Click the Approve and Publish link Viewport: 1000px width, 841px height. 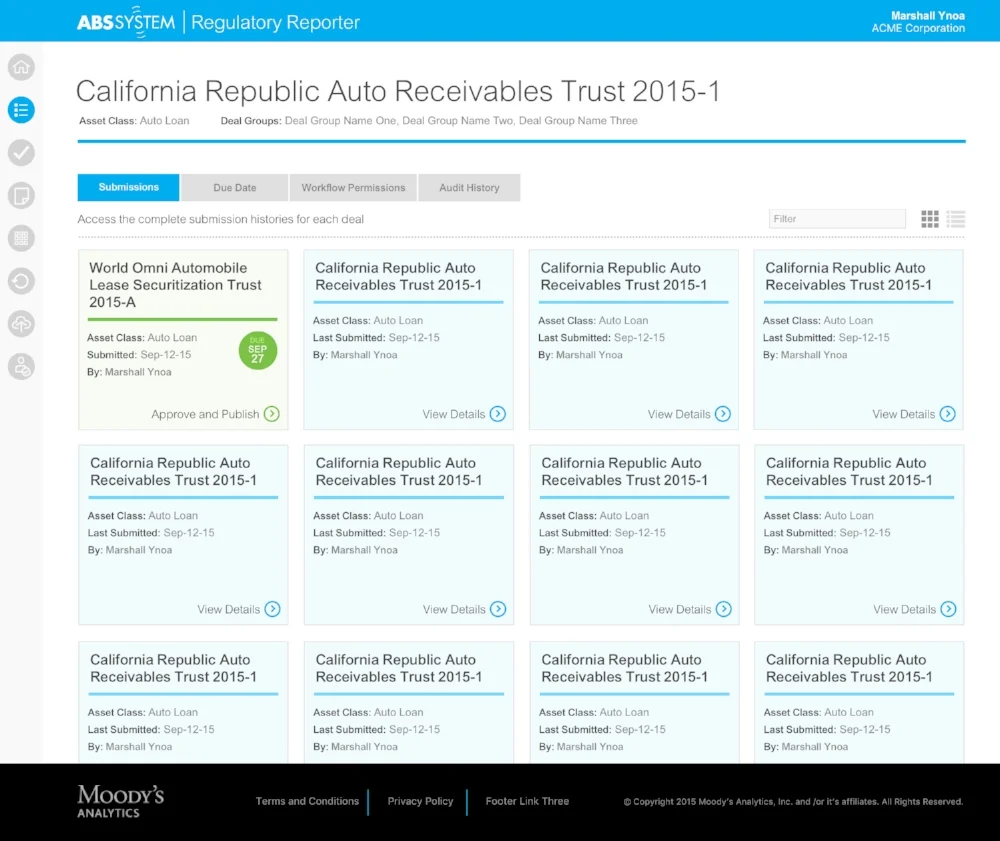coord(205,414)
